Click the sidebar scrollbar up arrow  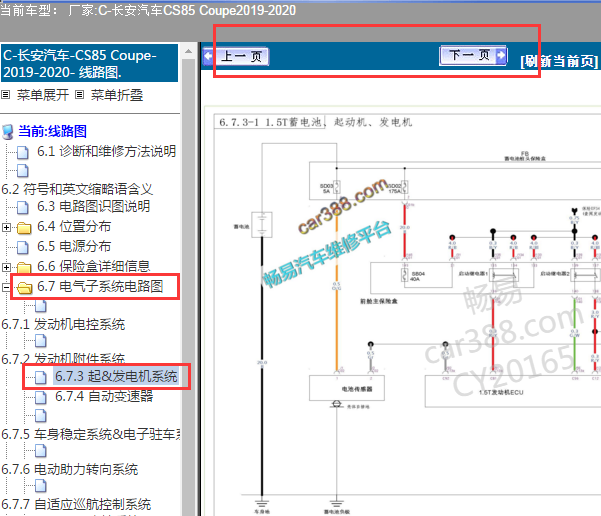click(189, 51)
